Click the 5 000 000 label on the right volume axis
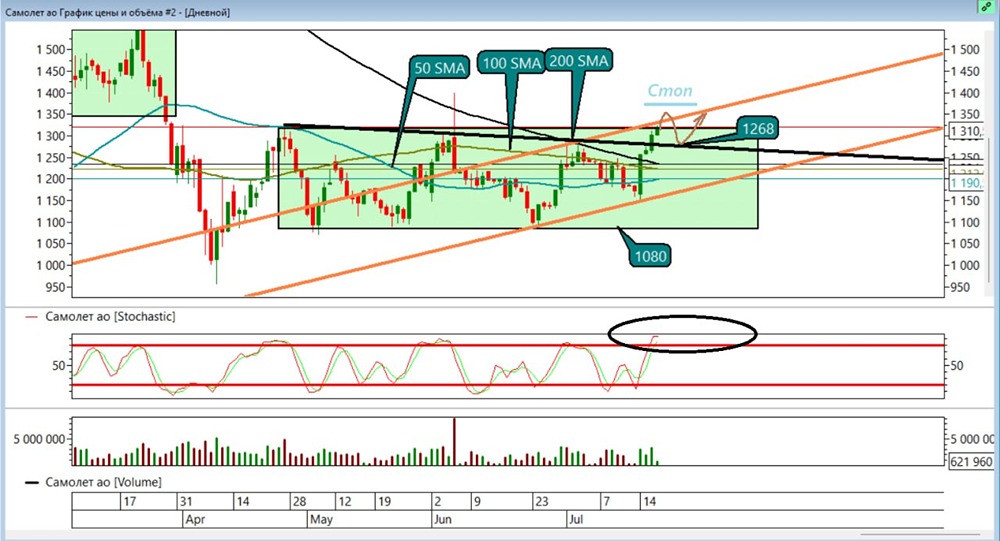Screen dimensions: 1000x541 [972, 439]
